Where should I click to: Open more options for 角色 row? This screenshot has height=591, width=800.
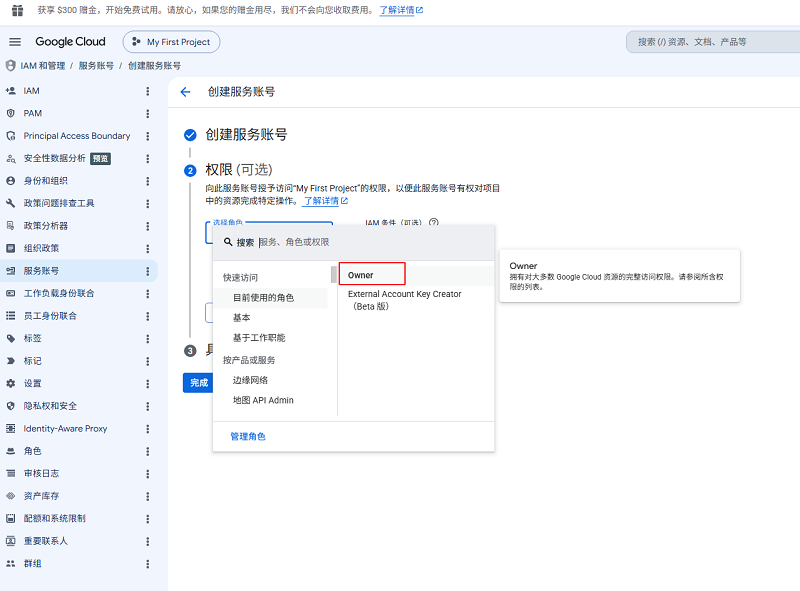148,451
